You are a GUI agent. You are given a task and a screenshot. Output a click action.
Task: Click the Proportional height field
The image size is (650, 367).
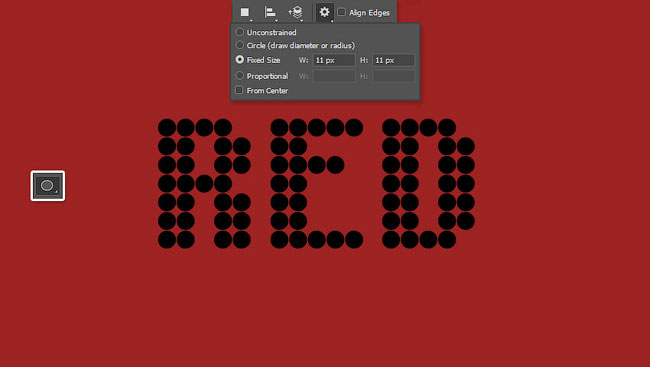393,76
